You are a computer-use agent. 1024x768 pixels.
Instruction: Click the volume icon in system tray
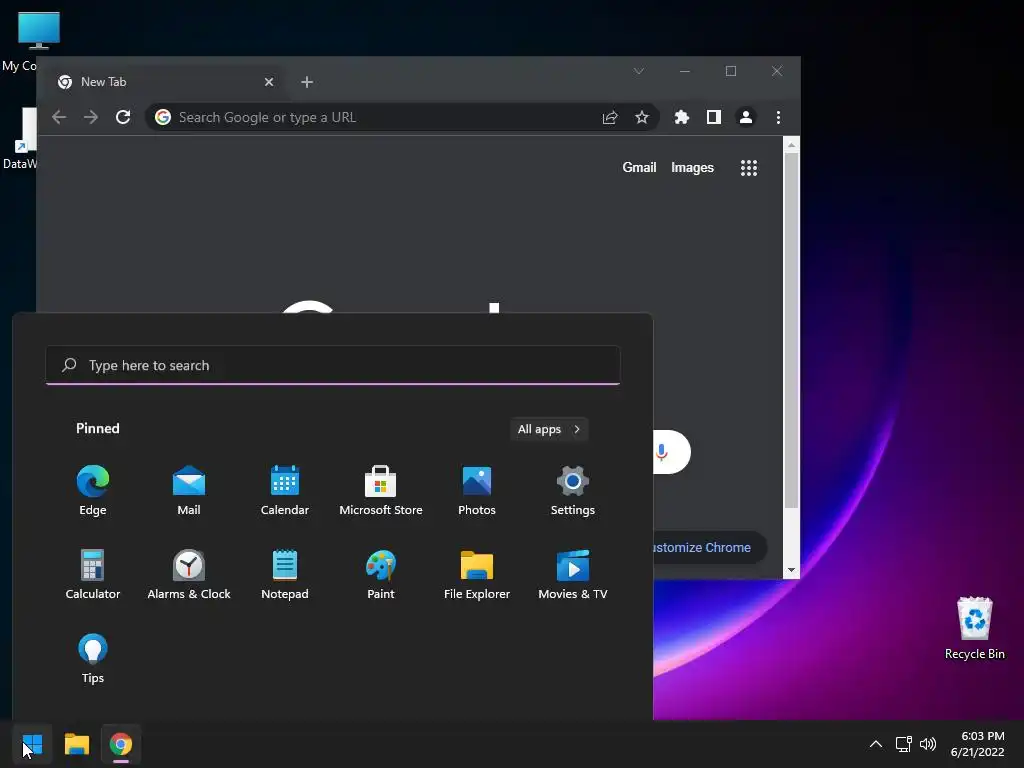coord(927,744)
